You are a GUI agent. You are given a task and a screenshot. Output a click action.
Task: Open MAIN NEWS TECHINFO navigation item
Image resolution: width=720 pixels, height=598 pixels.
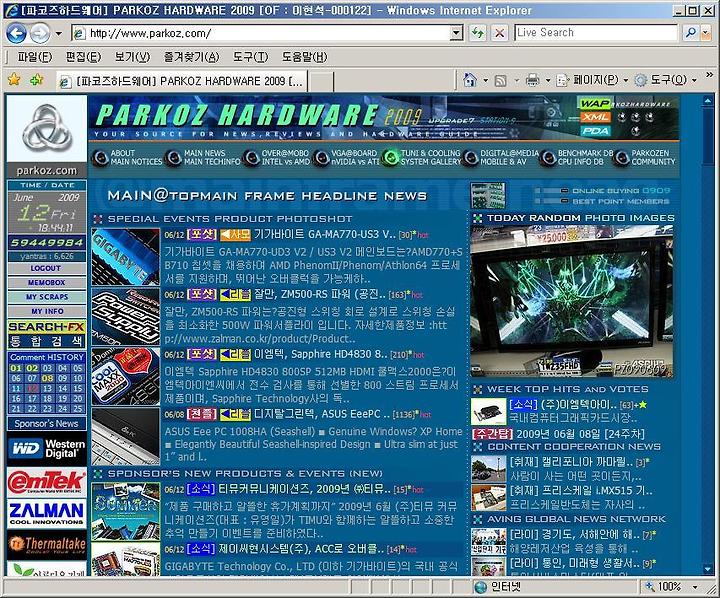(x=203, y=158)
